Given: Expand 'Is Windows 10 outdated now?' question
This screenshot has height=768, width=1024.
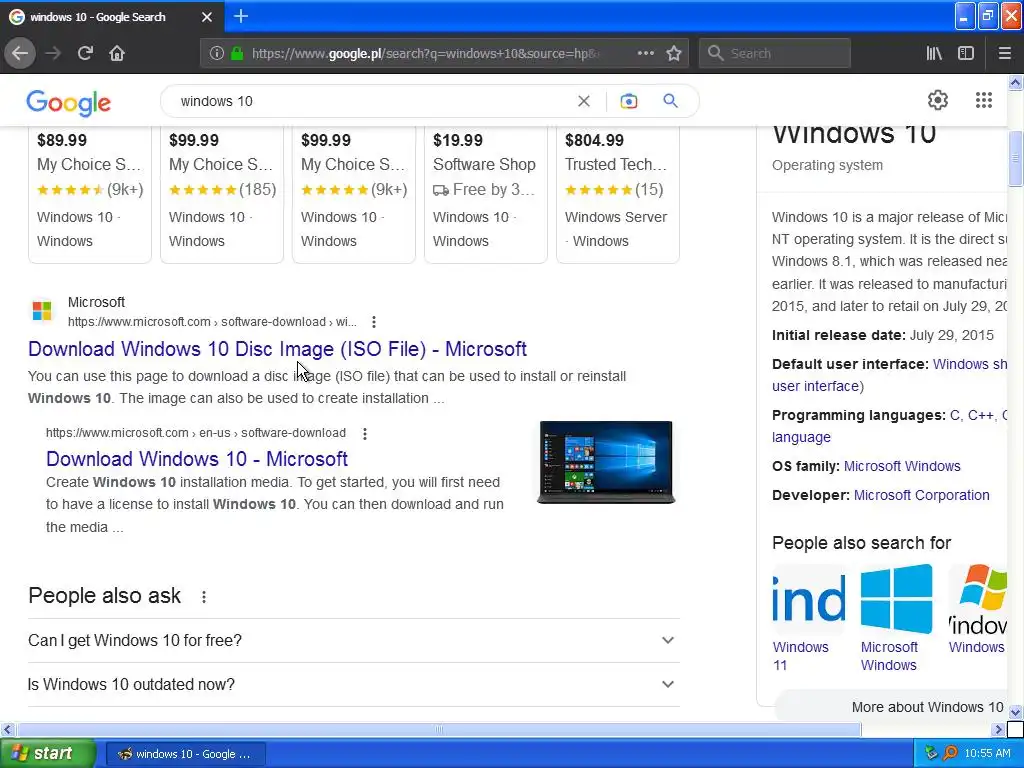Looking at the screenshot, I should tap(353, 684).
